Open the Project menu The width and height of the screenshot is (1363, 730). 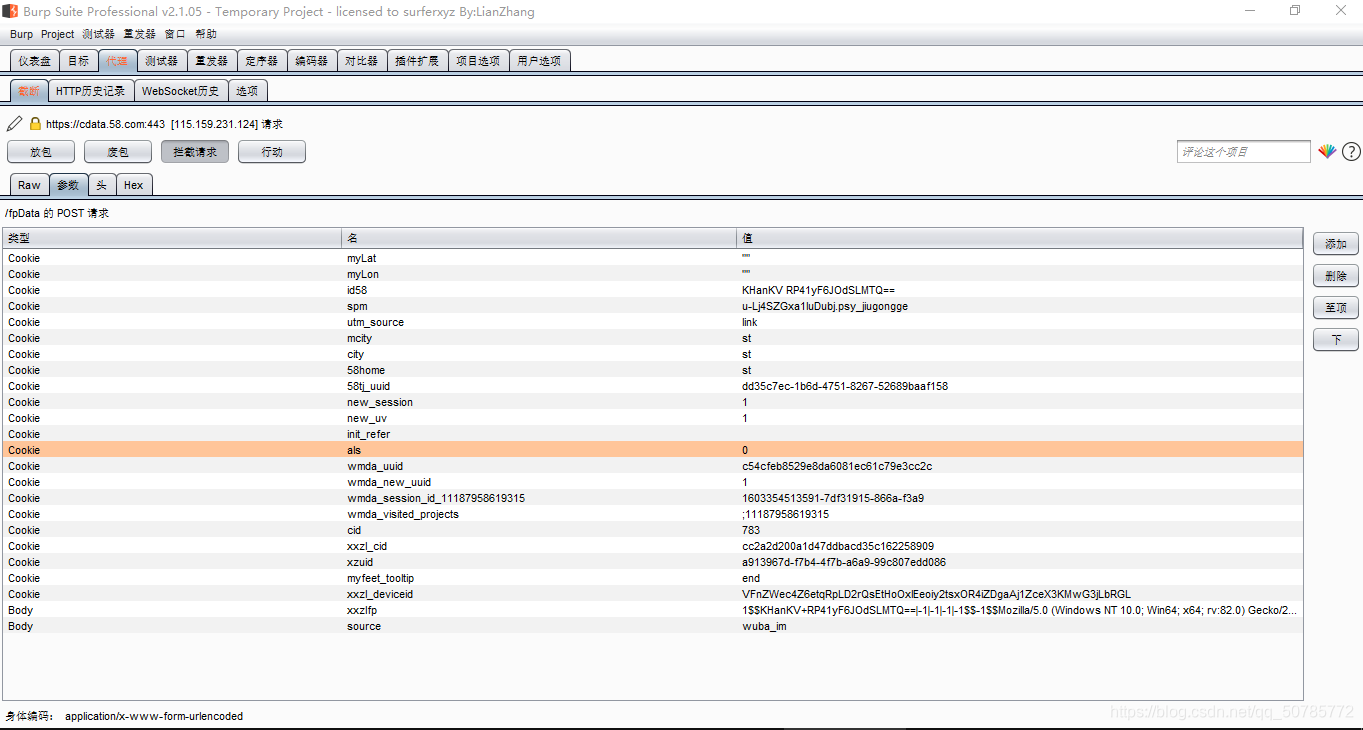[57, 34]
